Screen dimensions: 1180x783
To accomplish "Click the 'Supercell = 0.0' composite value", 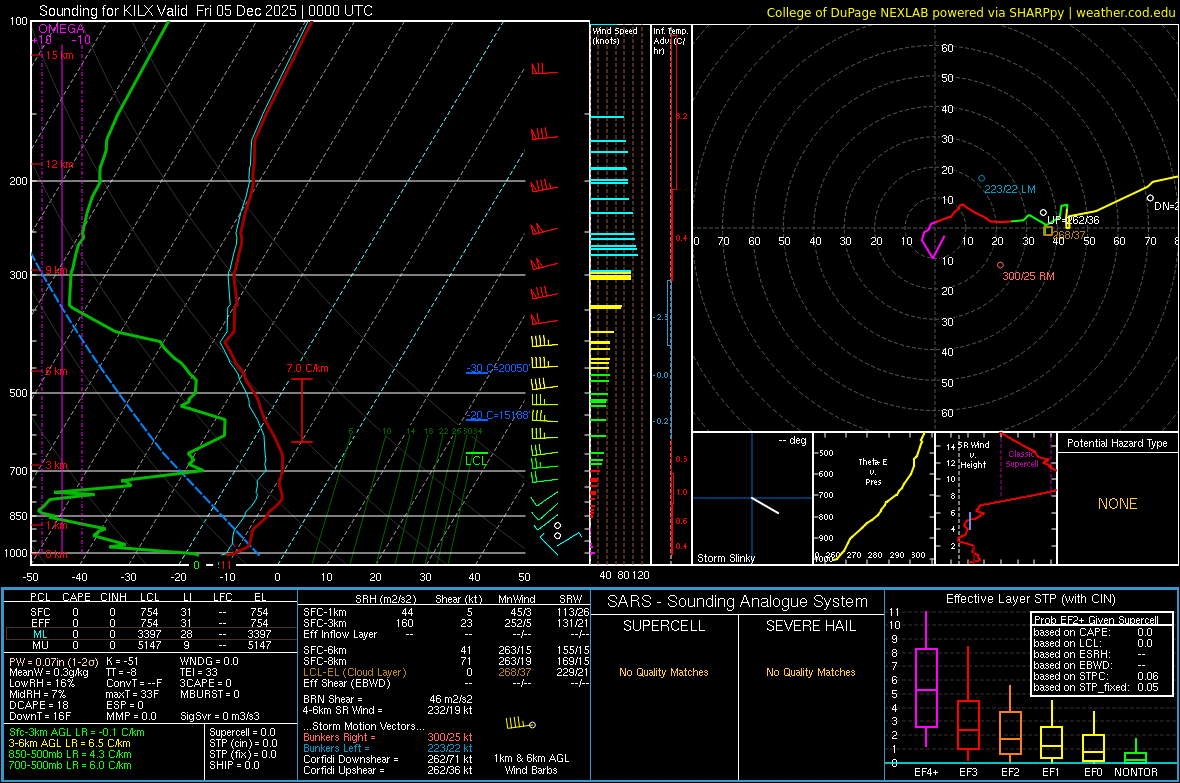I will pyautogui.click(x=242, y=733).
